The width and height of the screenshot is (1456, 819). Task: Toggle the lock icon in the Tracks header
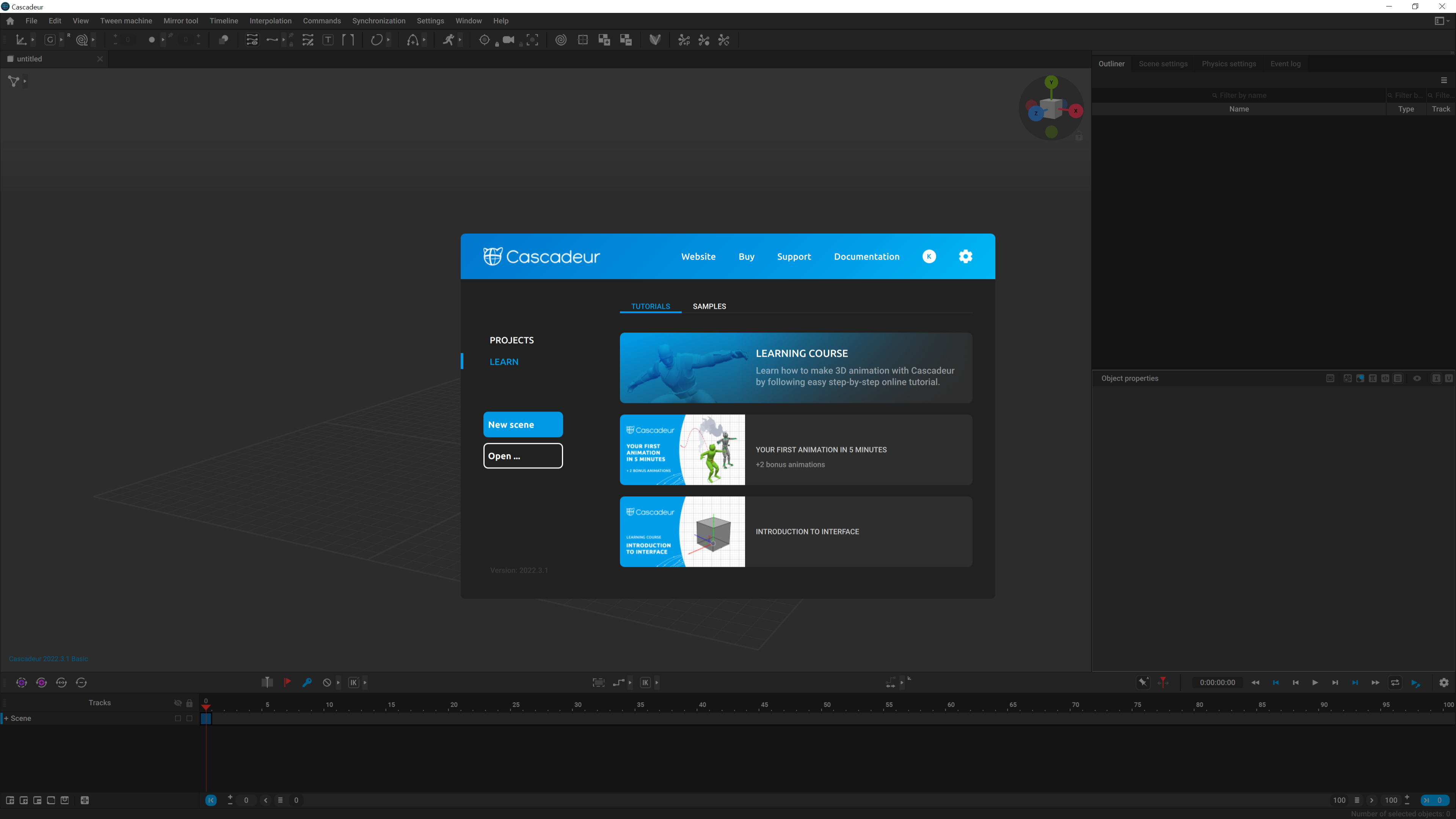pyautogui.click(x=189, y=703)
